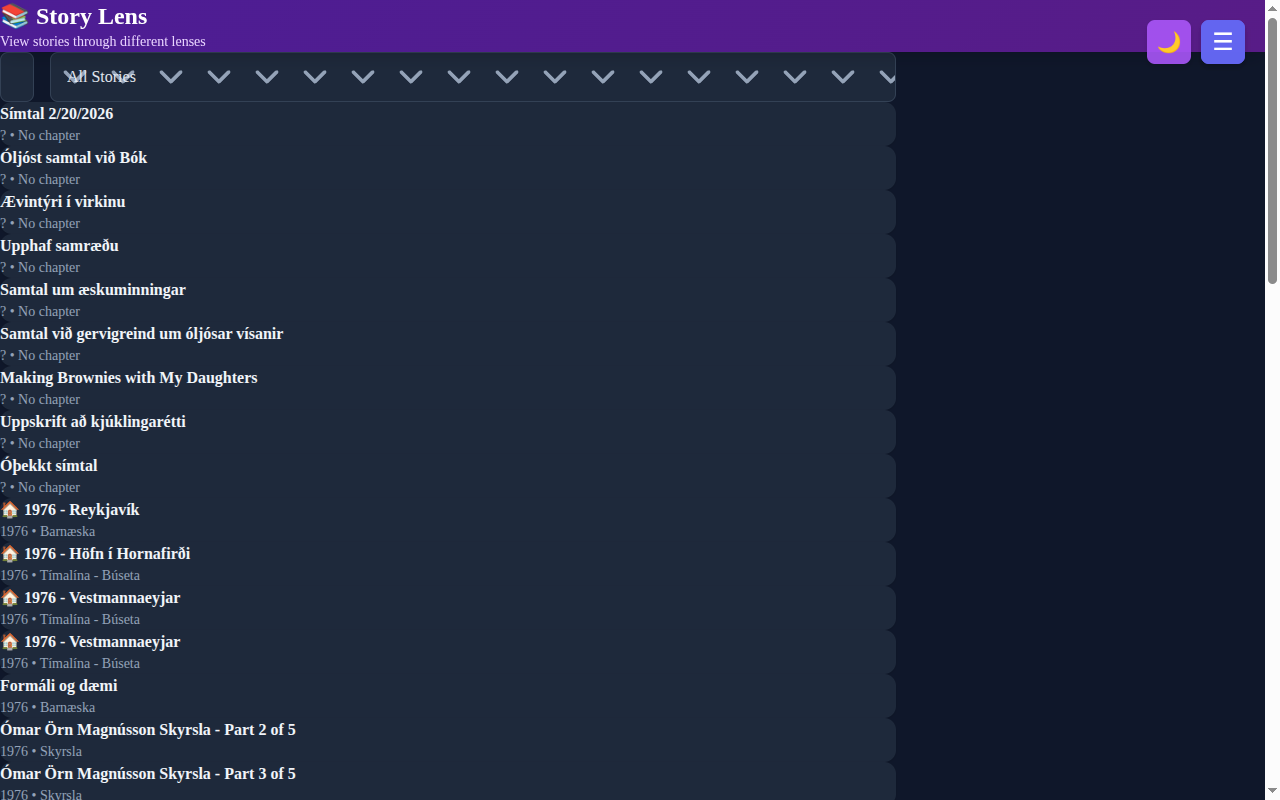Click the house icon beside 1976 - Reykjavík
The image size is (1280, 800).
[x=10, y=510]
